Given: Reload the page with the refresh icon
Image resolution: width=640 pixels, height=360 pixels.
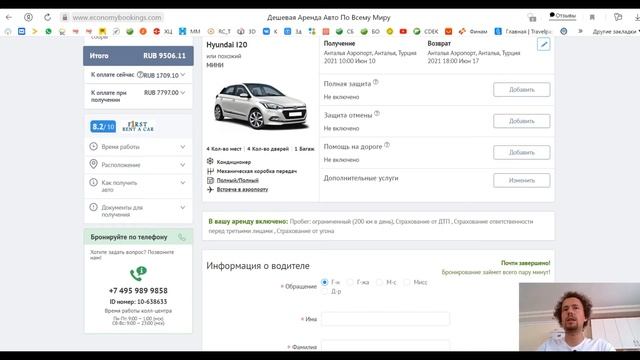Looking at the screenshot, I should (48, 17).
